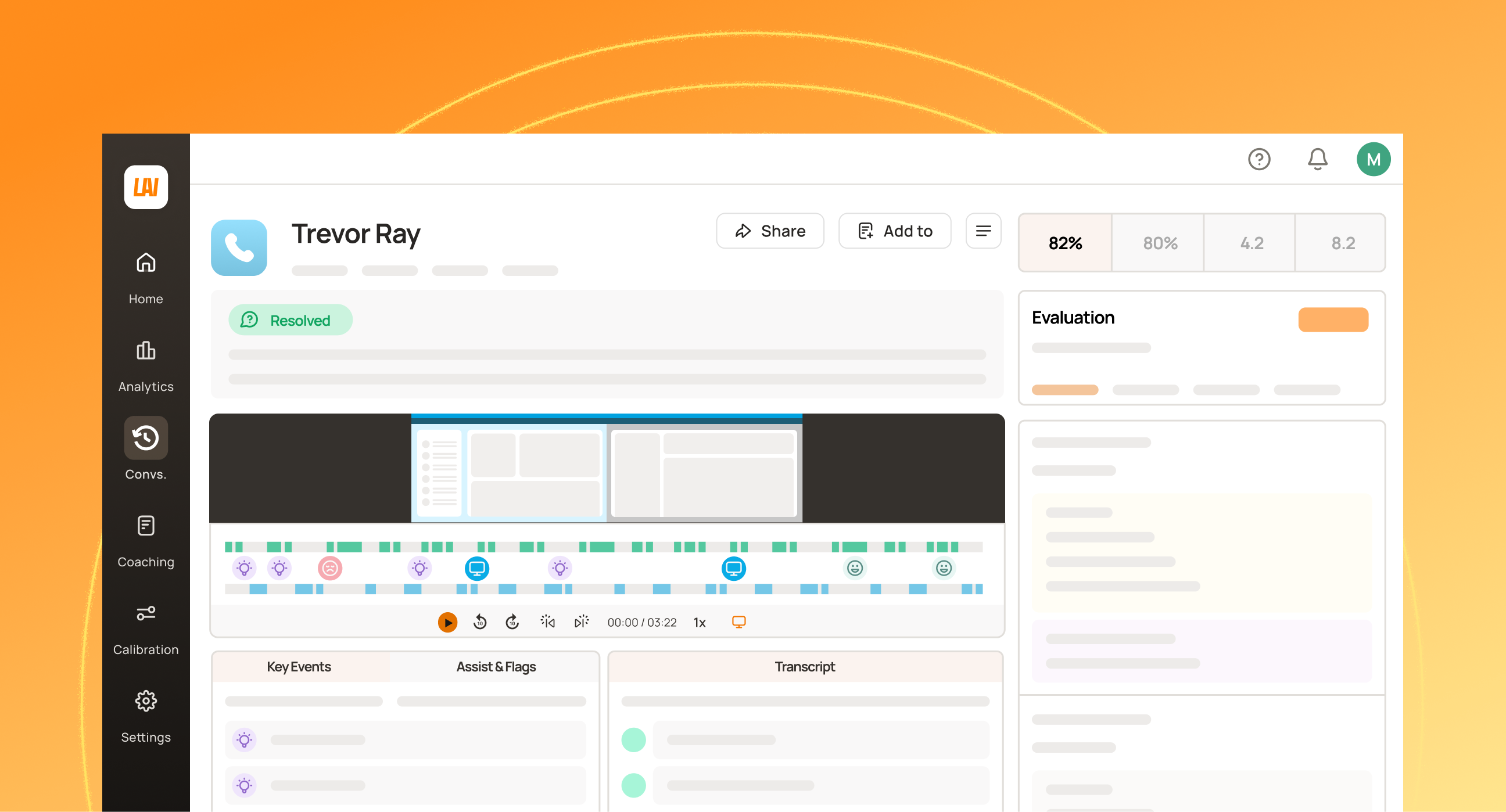Image resolution: width=1506 pixels, height=812 pixels.
Task: Switch to the Assist & Flags tab
Action: point(495,666)
